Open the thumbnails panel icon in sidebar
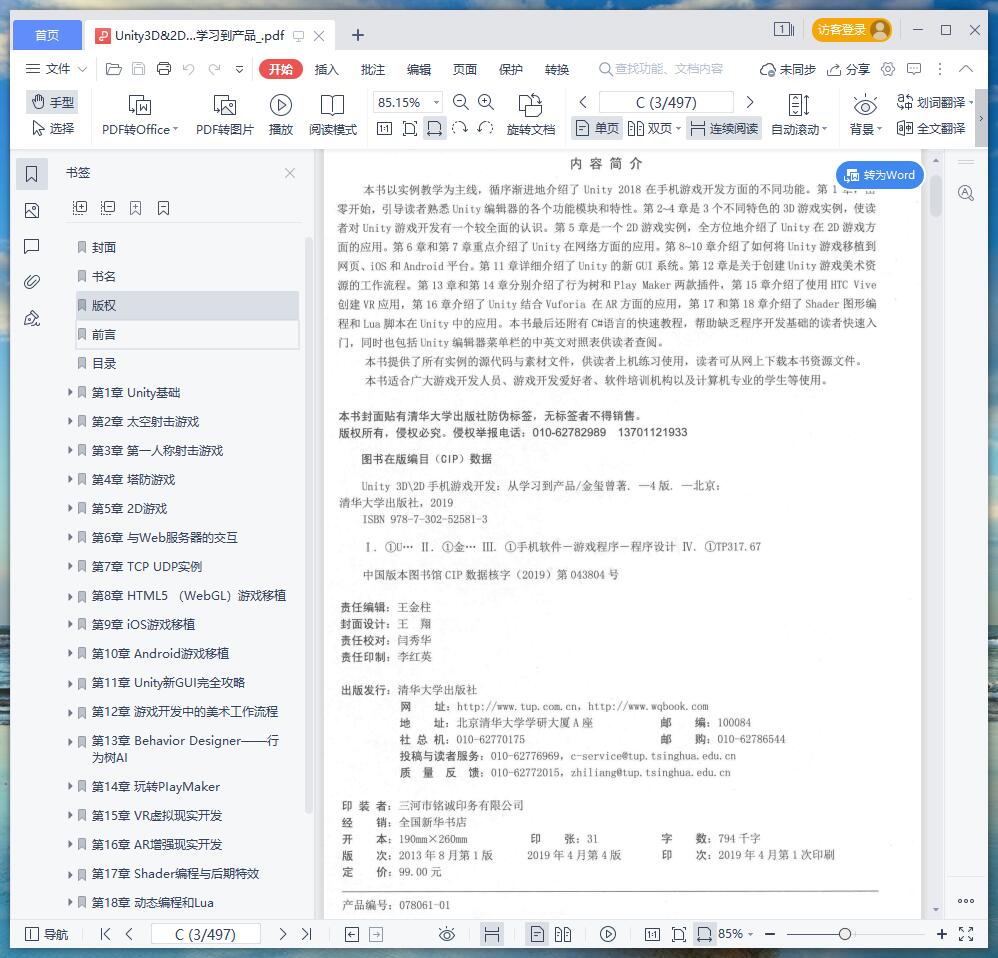 click(x=32, y=210)
